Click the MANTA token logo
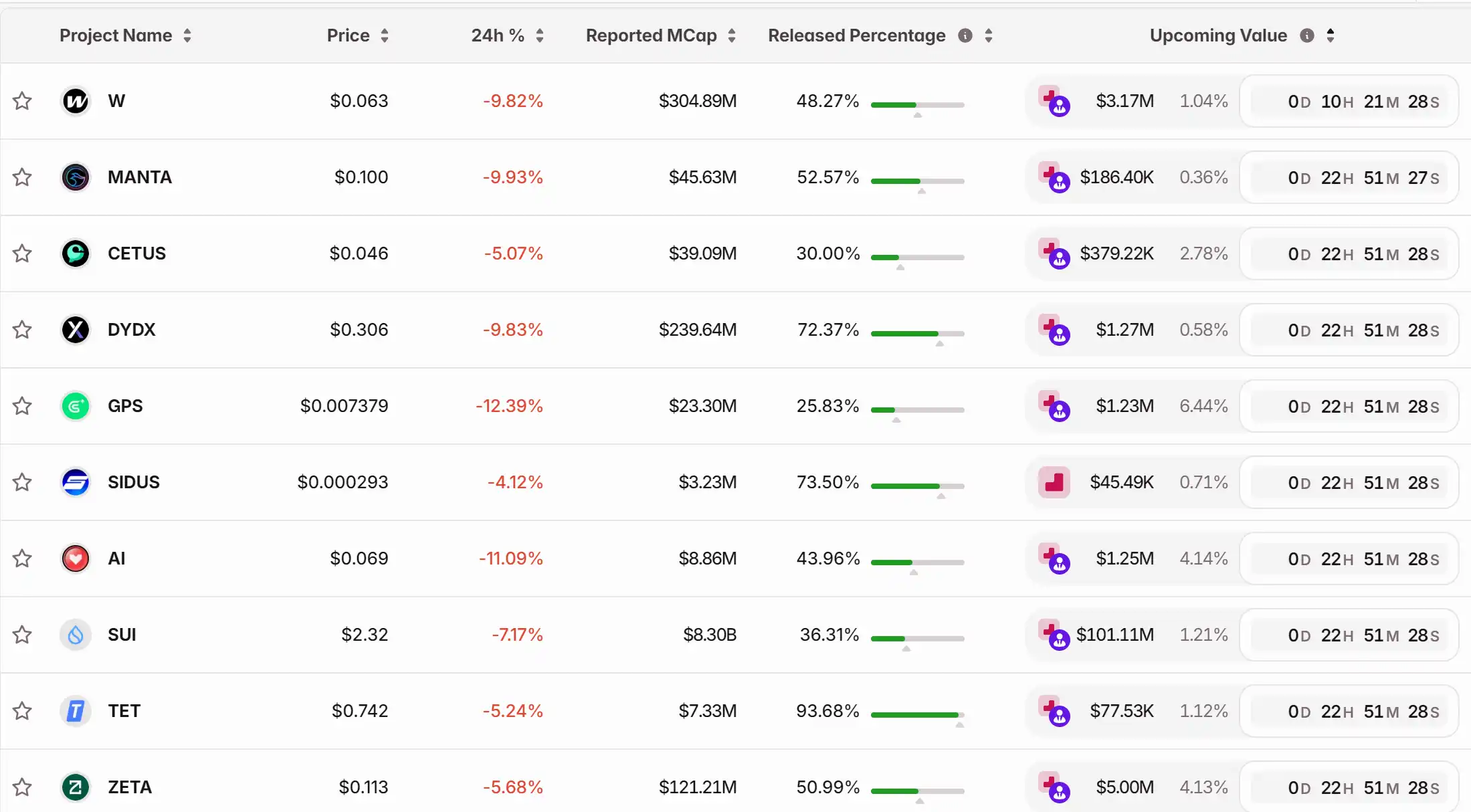 [76, 177]
